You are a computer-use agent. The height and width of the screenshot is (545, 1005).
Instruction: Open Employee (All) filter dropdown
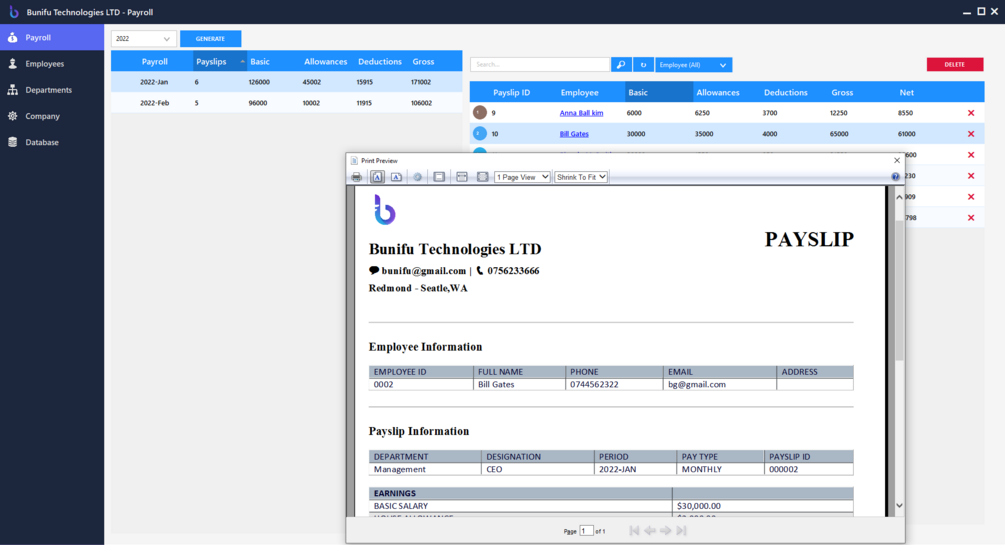tap(694, 65)
